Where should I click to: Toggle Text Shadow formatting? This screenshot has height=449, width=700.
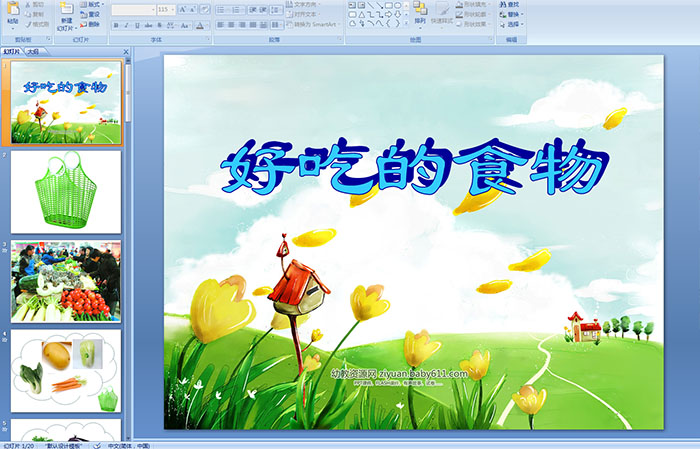tap(159, 25)
